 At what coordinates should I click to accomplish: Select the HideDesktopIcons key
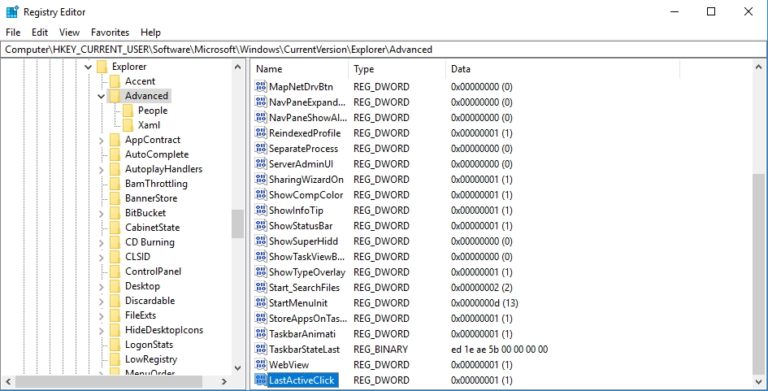pyautogui.click(x=164, y=330)
